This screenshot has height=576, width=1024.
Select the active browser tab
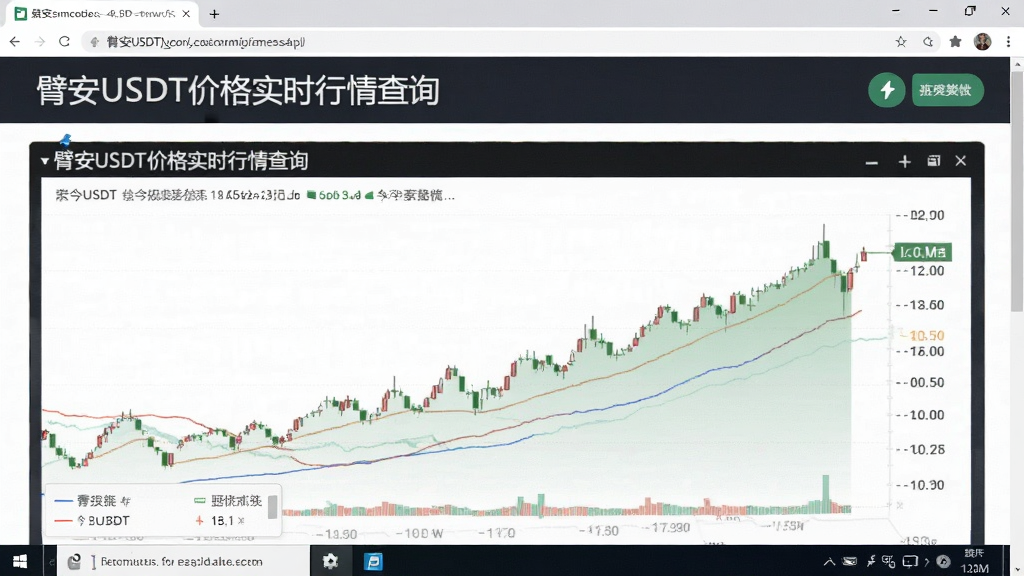coord(103,14)
